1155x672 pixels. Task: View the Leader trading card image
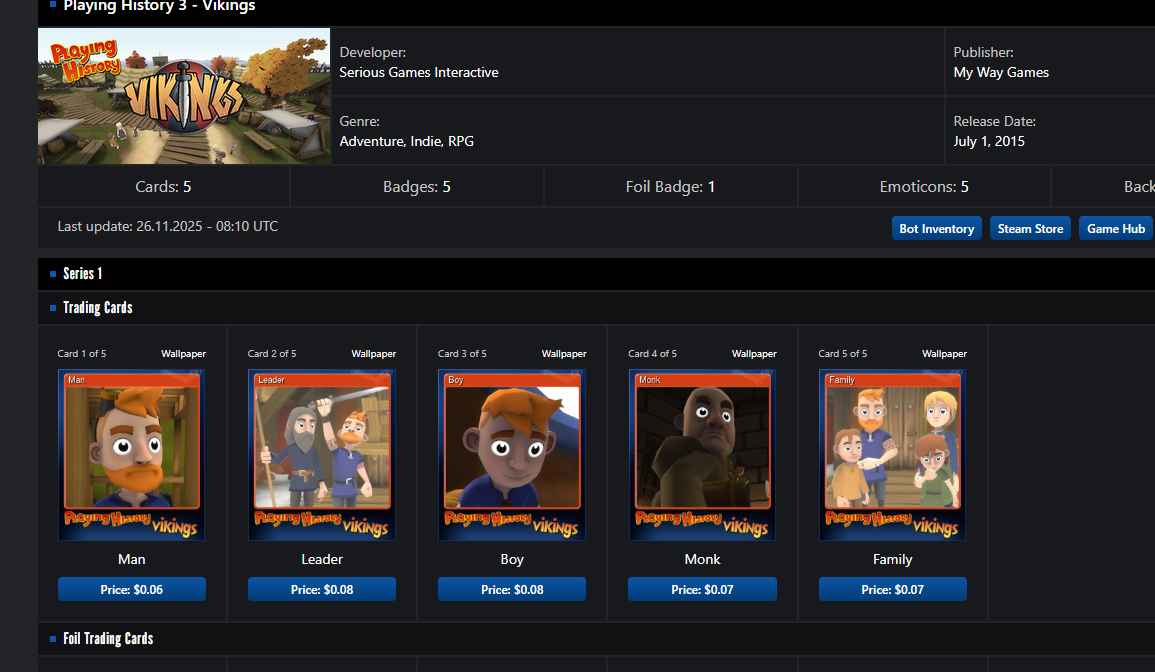point(322,455)
